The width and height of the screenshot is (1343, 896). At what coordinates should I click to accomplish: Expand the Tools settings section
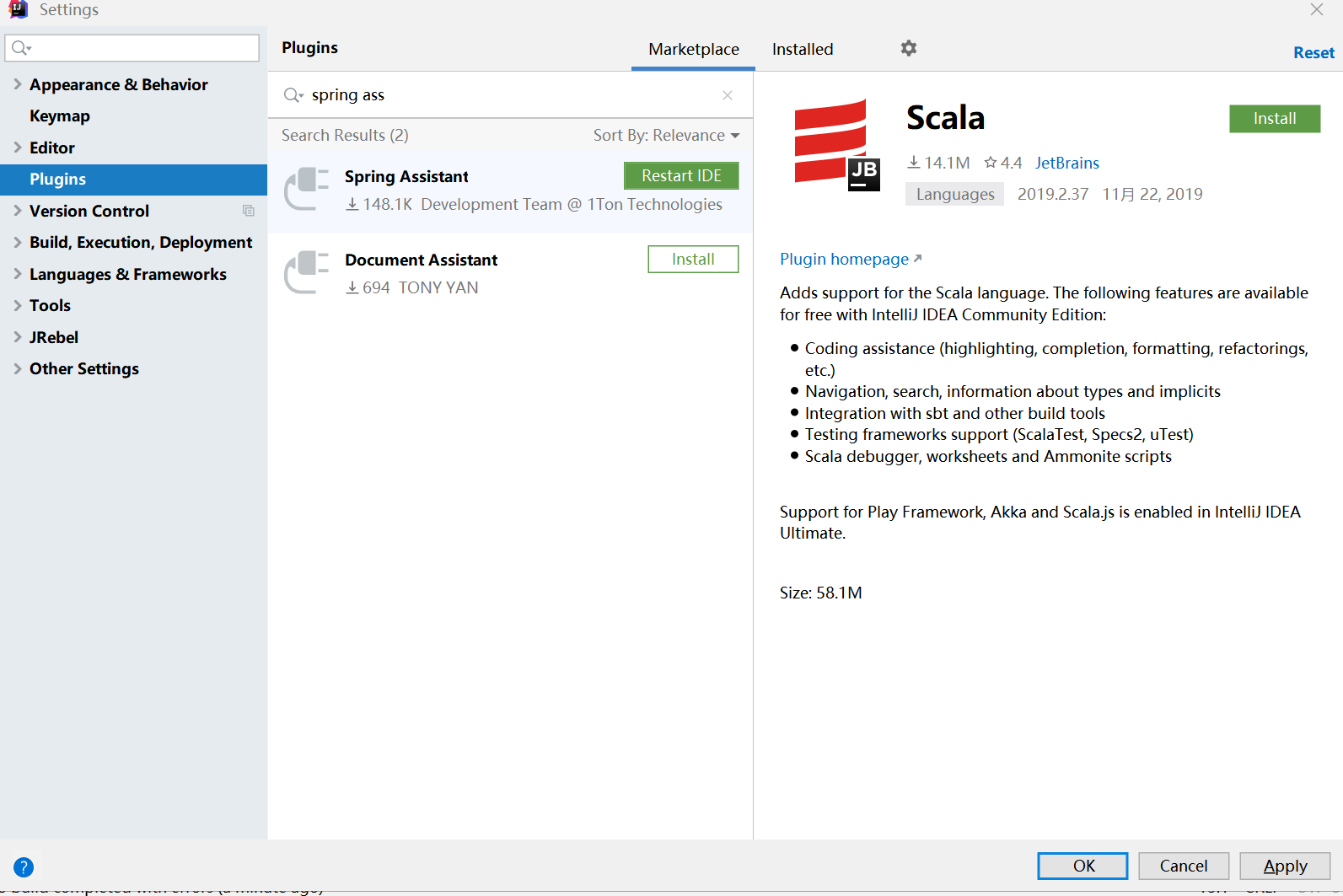coord(18,305)
